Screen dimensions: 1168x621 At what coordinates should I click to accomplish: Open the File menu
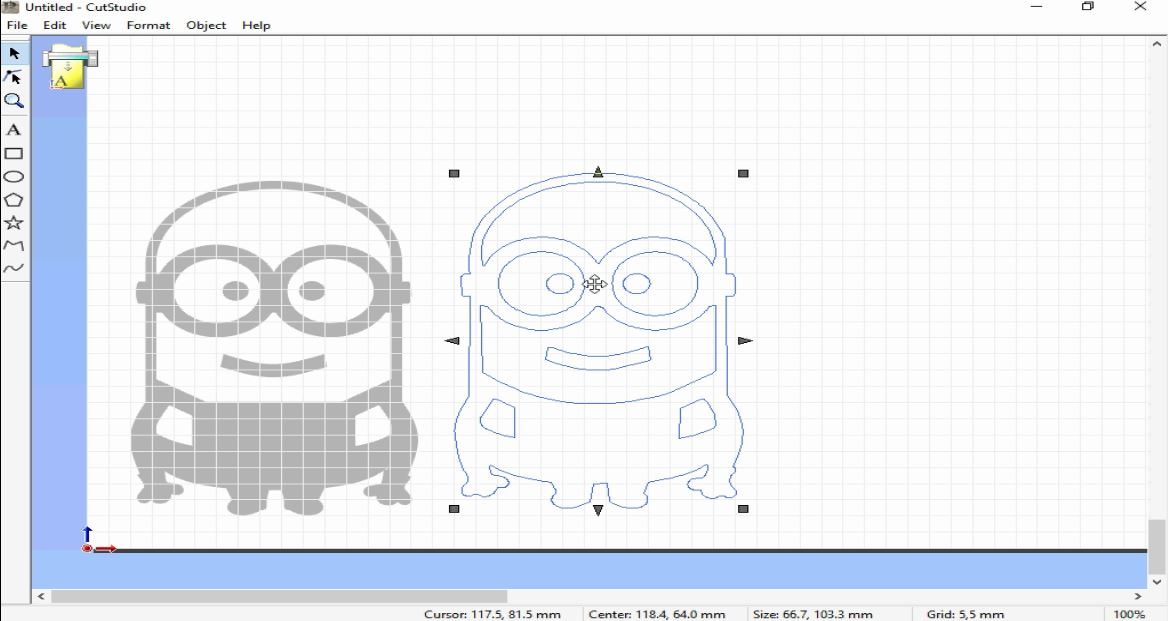[x=16, y=25]
